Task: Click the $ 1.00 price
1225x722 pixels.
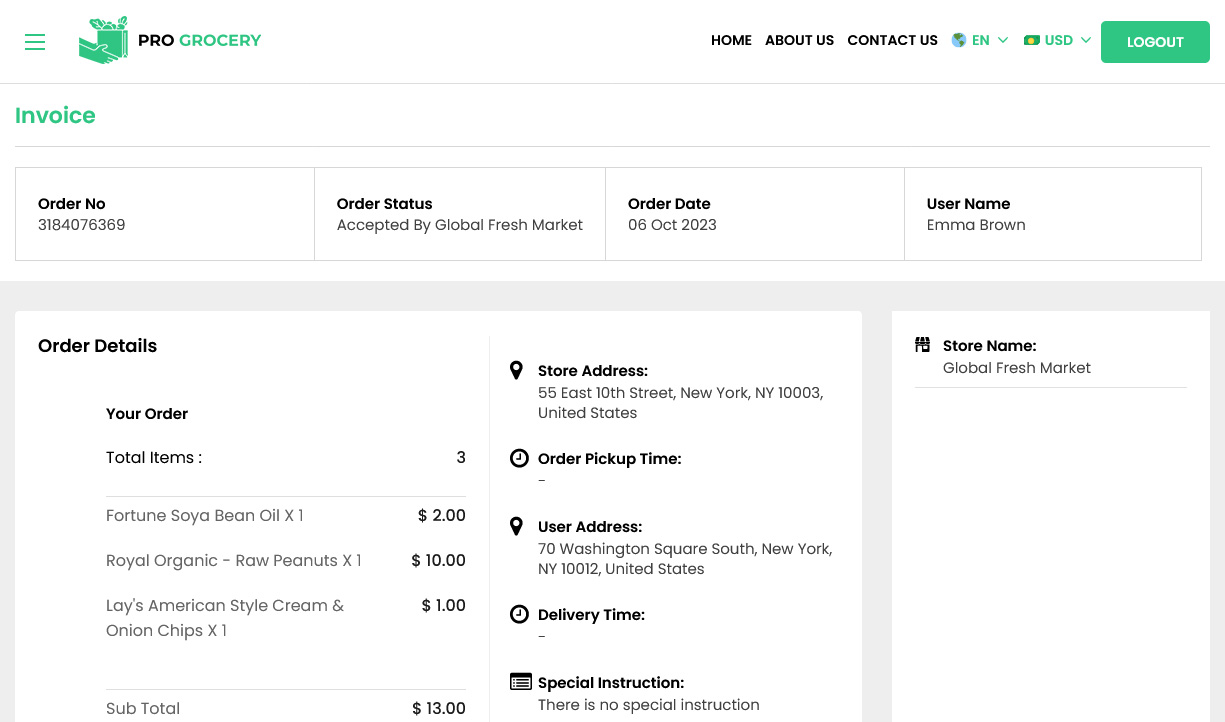Action: coord(444,606)
